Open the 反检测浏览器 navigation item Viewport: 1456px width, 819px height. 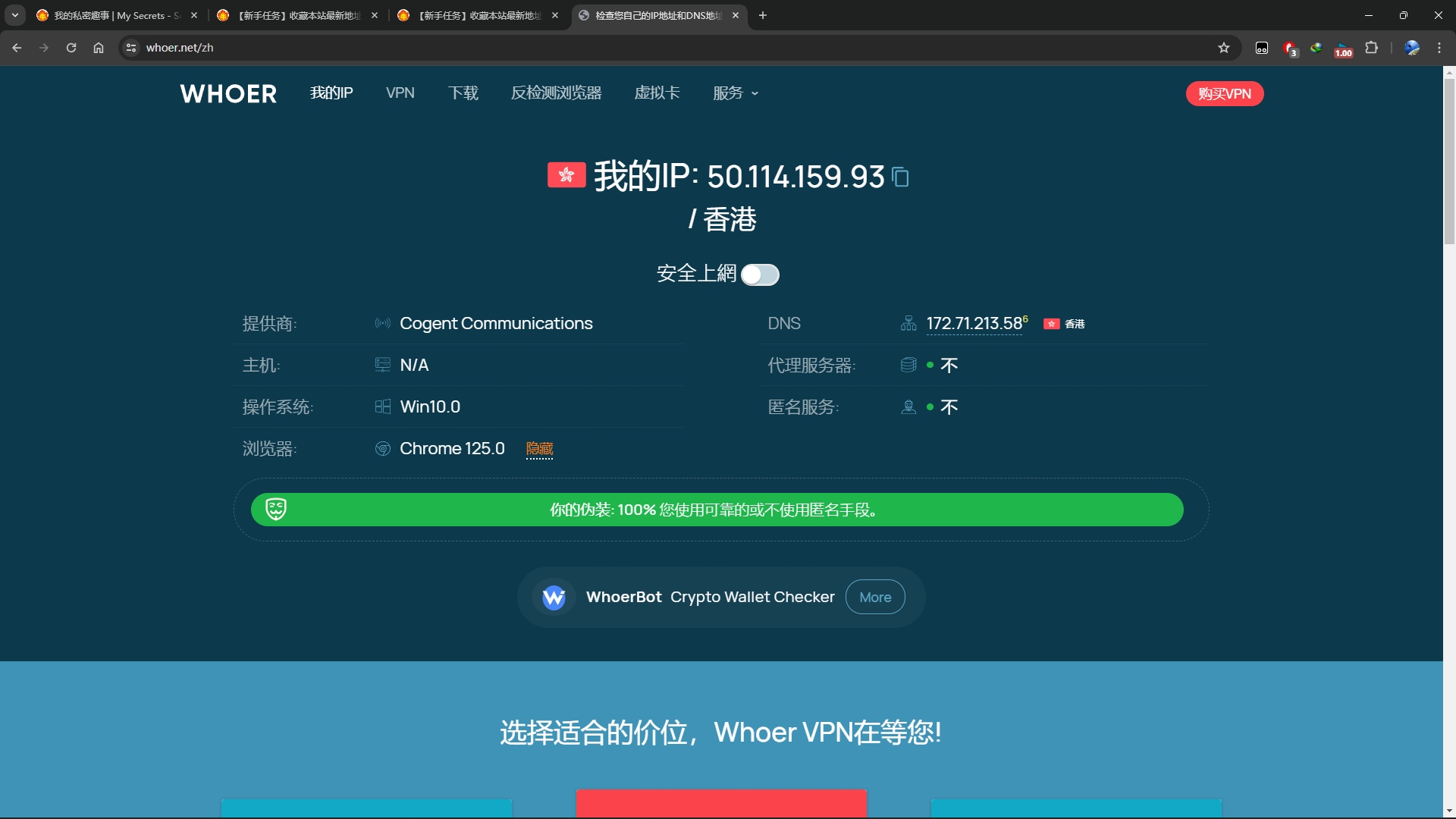point(556,93)
